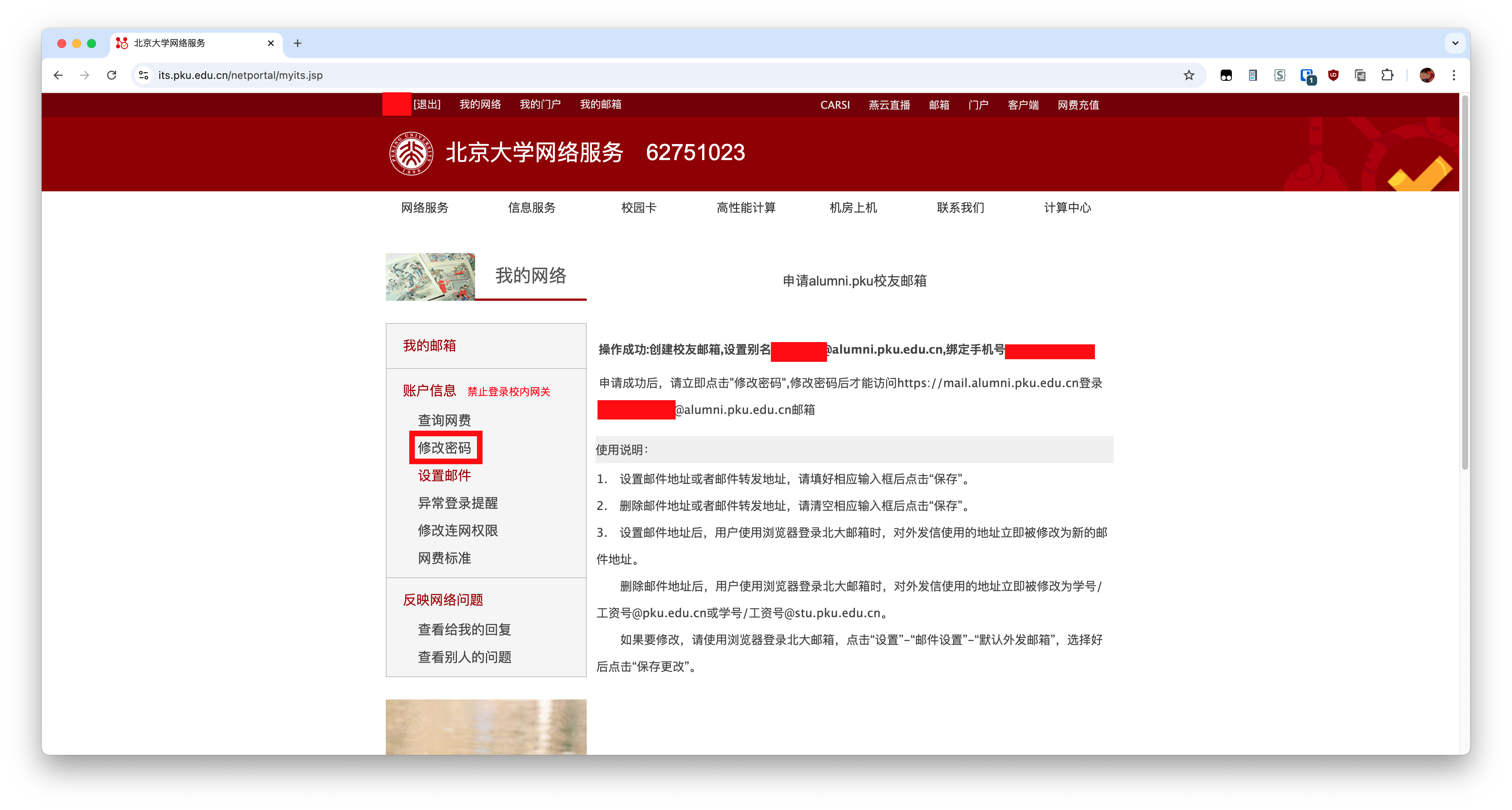Click the extension icon showing badge 1
The width and height of the screenshot is (1512, 810).
(1307, 75)
